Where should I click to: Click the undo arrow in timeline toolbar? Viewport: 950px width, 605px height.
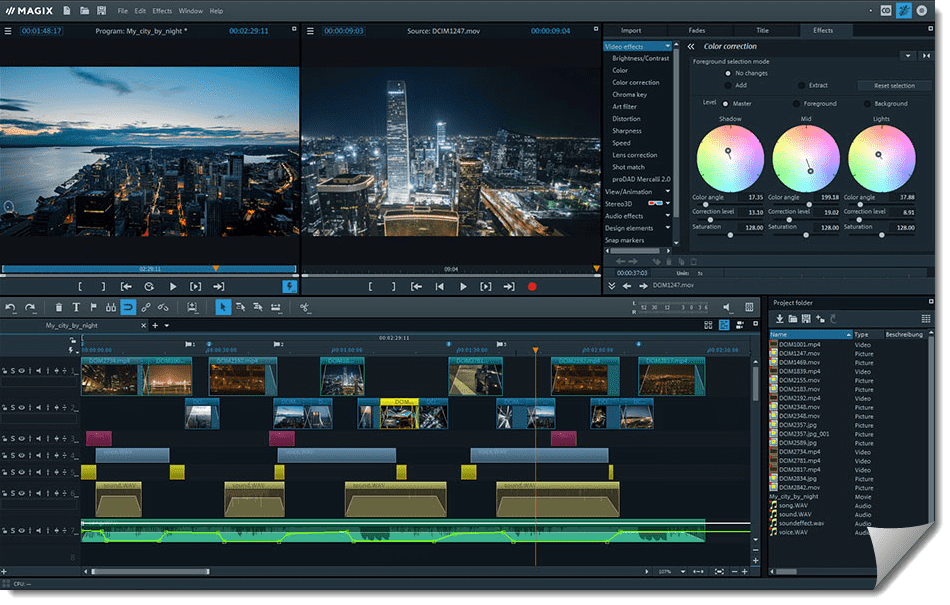click(10, 308)
